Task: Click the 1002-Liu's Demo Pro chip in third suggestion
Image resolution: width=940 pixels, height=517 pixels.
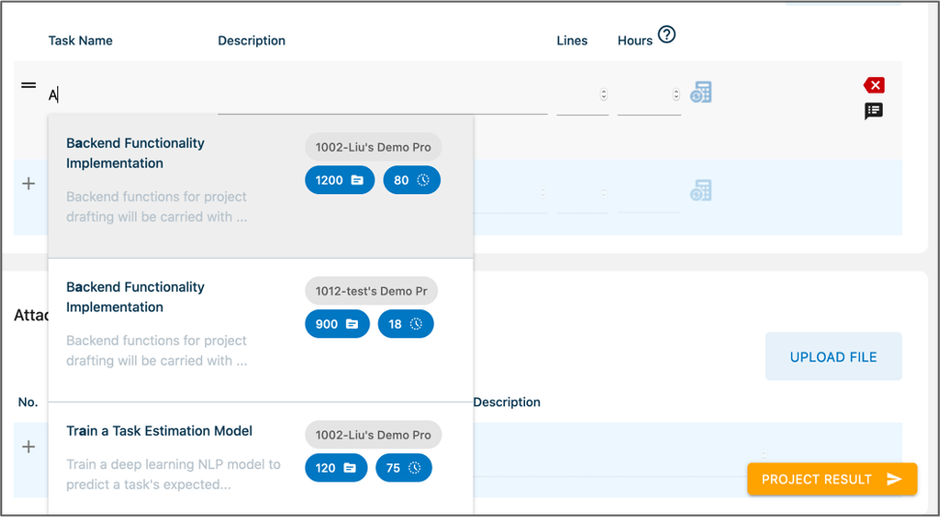Action: coord(373,435)
